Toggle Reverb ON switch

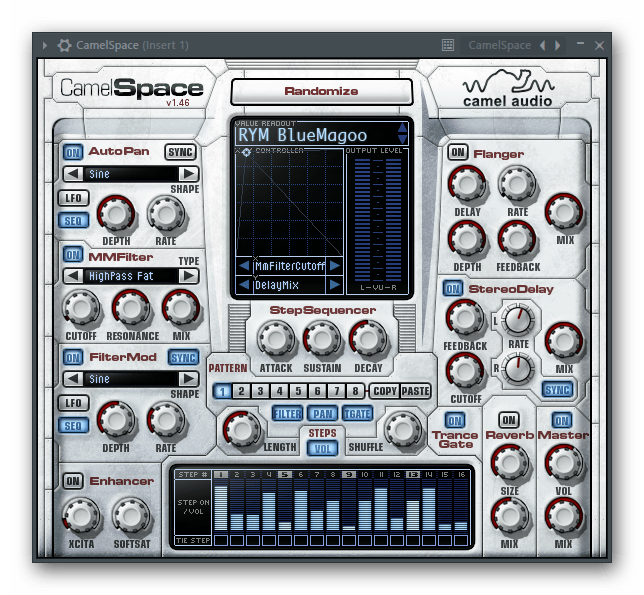(509, 420)
